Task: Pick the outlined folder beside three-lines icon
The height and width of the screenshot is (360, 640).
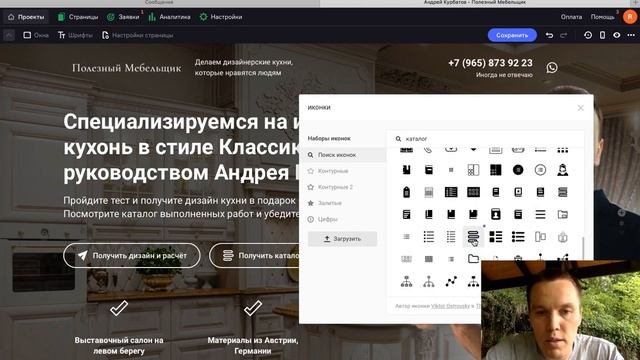Action: coord(562,214)
